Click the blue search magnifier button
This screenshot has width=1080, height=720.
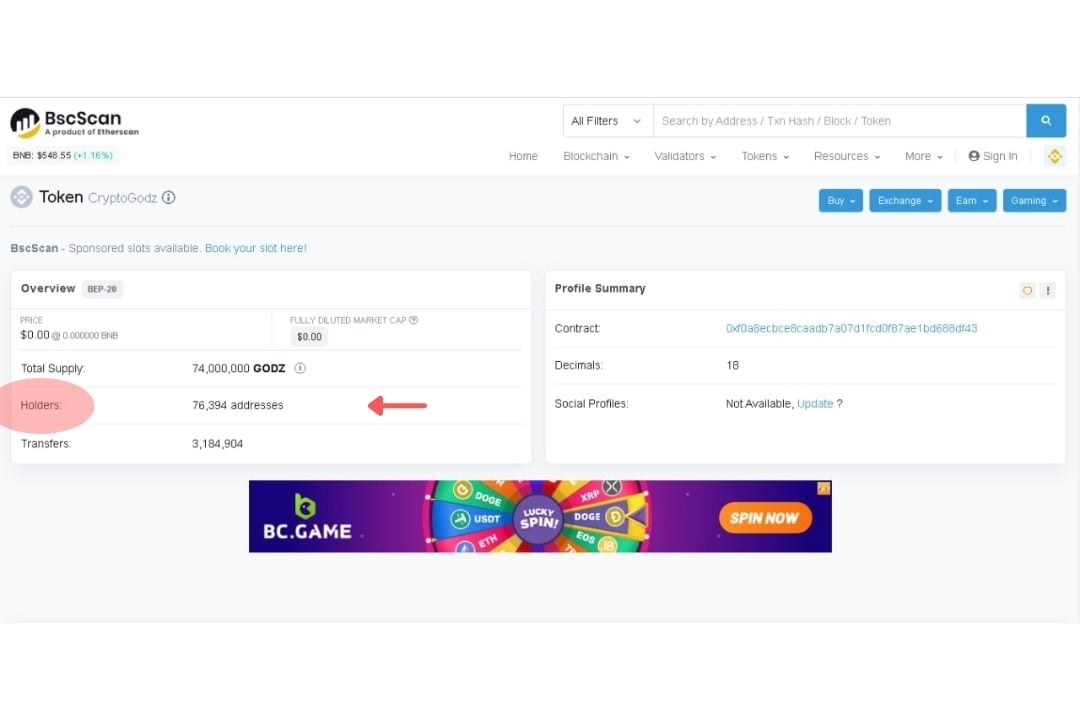tap(1046, 121)
